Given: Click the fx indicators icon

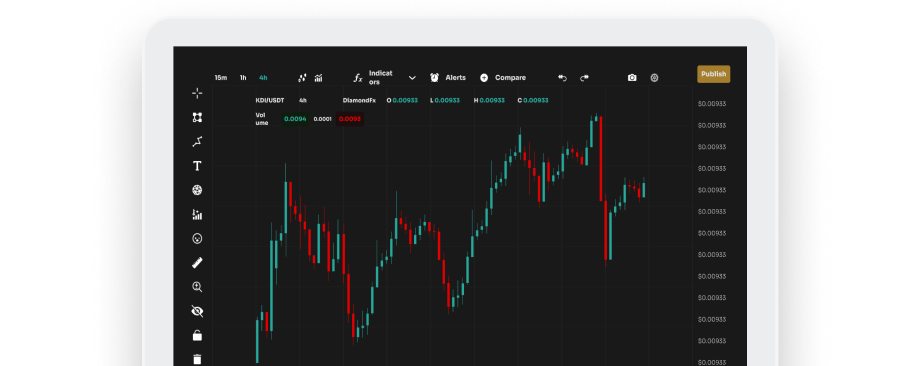Looking at the screenshot, I should point(358,78).
